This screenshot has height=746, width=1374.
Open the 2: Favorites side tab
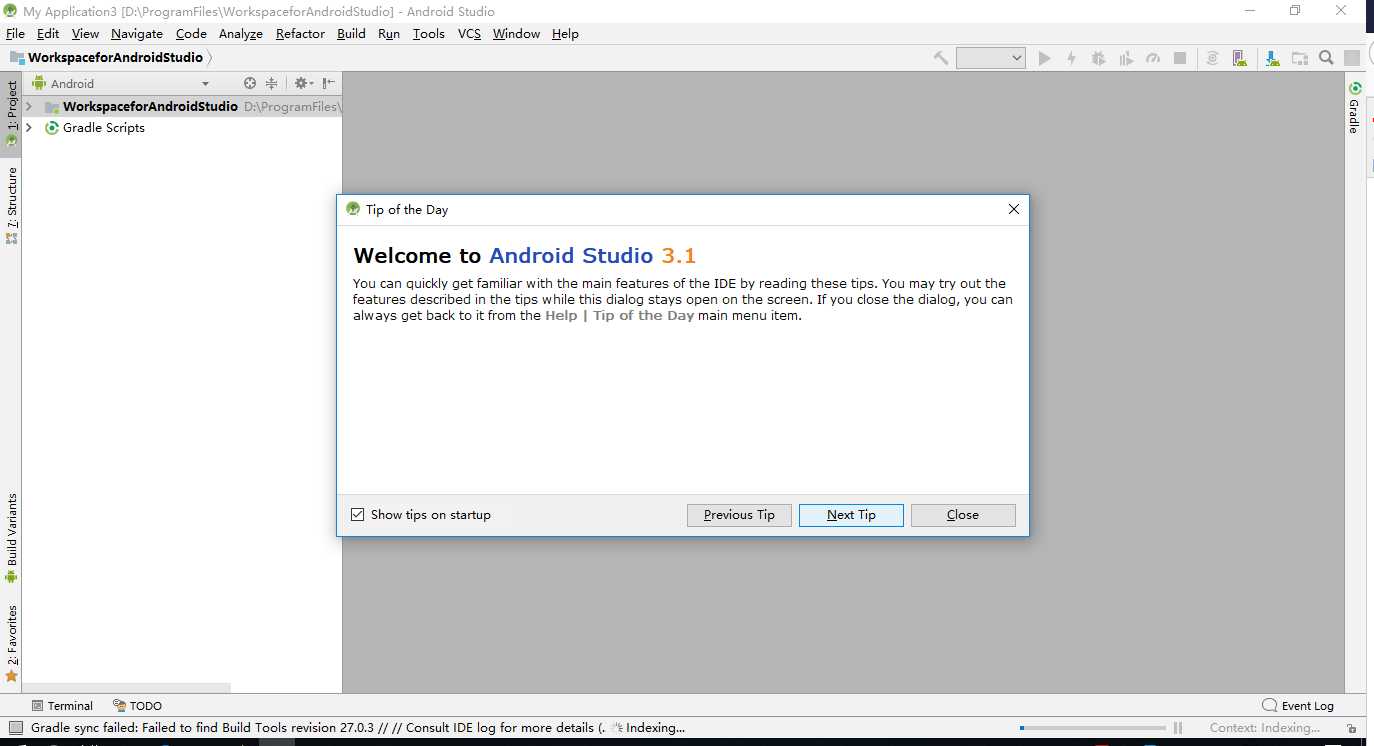pos(12,643)
